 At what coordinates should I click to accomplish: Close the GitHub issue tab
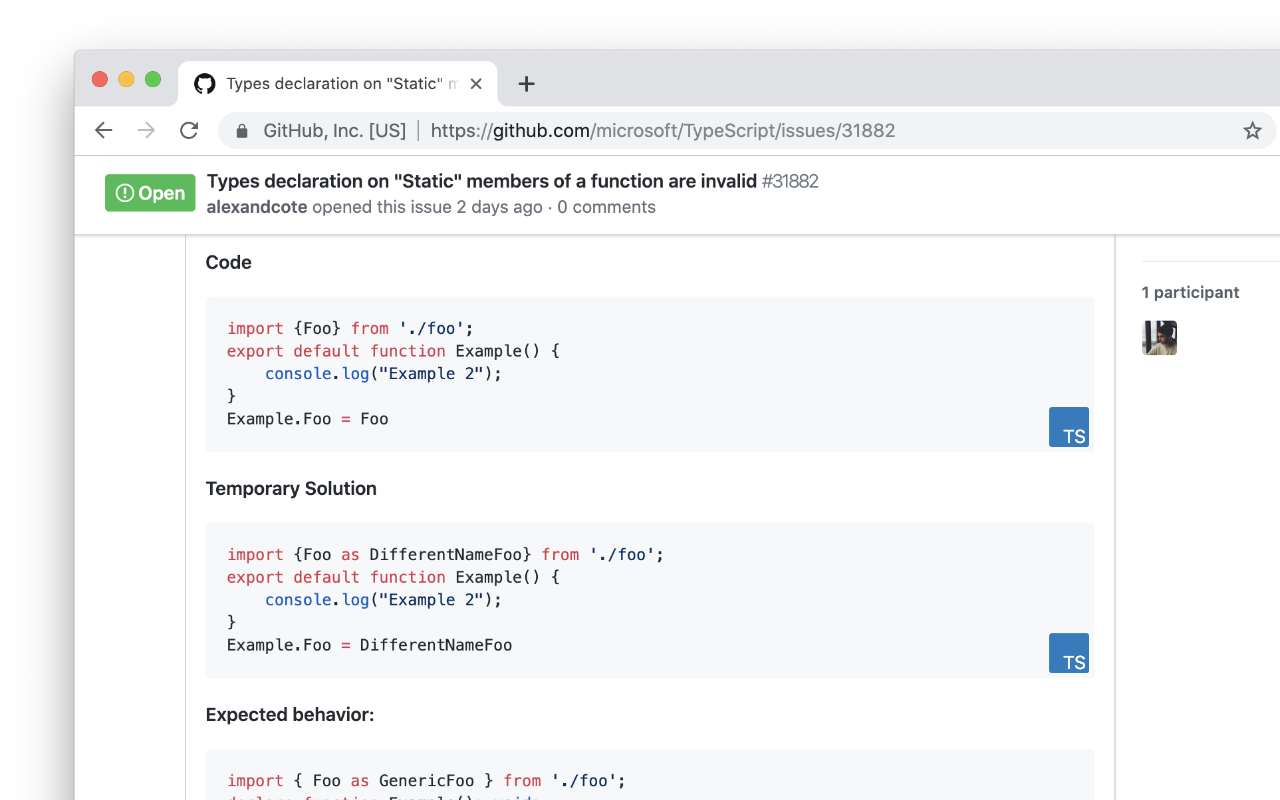(476, 84)
